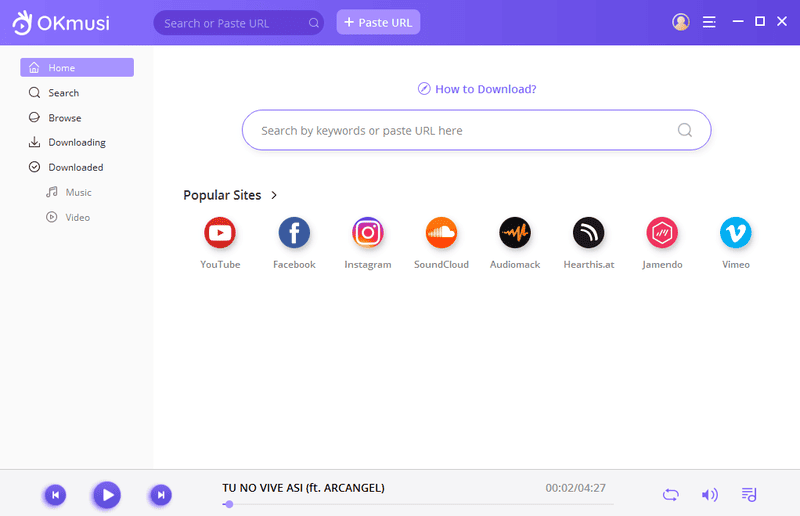This screenshot has width=800, height=516.
Task: Open the Jamendo site icon
Action: pyautogui.click(x=662, y=233)
